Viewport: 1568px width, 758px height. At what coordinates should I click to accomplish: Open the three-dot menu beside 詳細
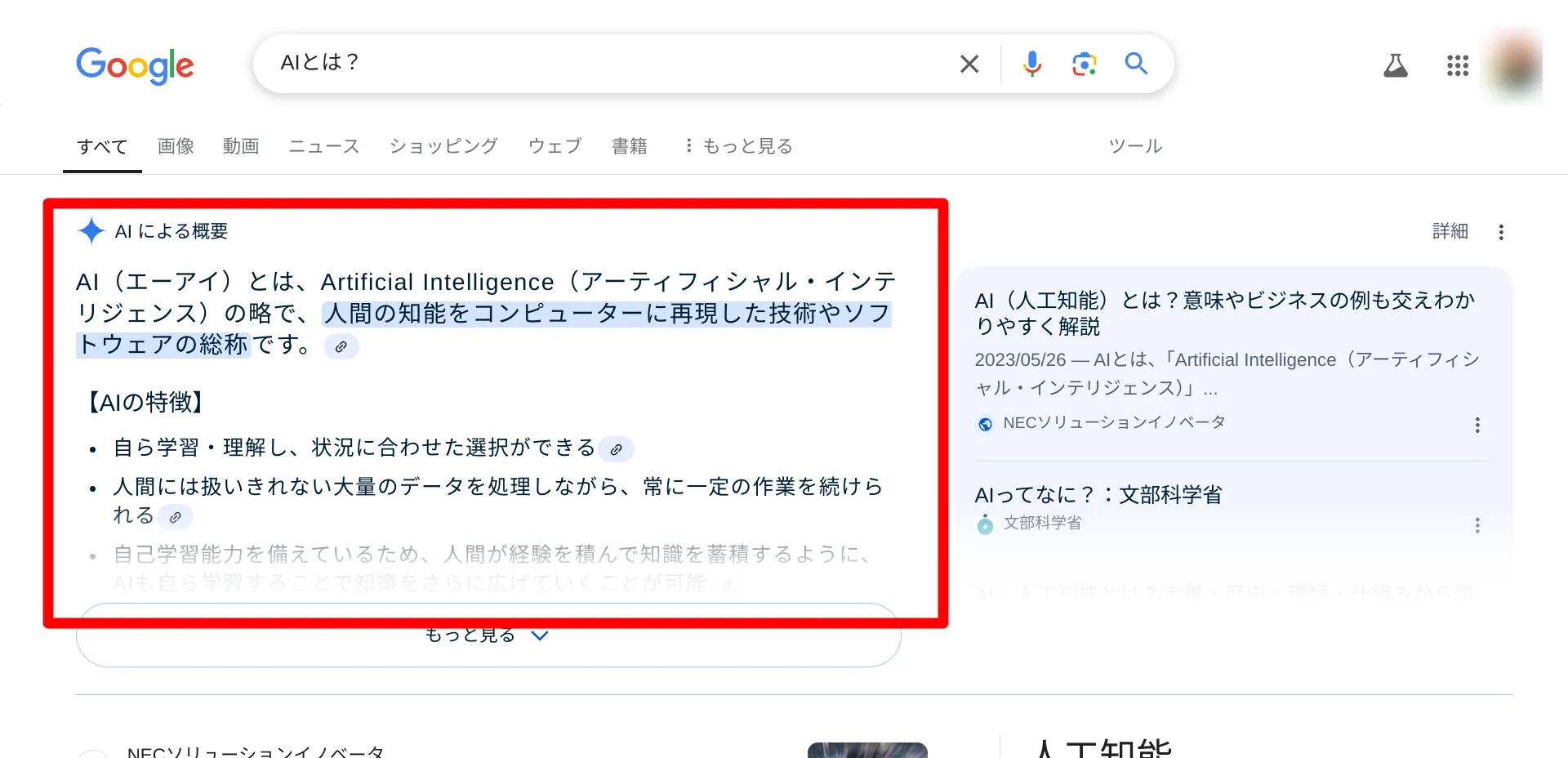1501,232
